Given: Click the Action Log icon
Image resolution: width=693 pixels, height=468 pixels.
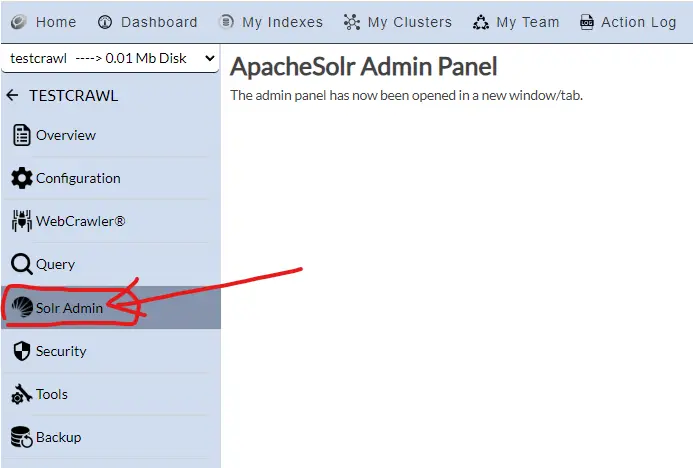Looking at the screenshot, I should (586, 22).
